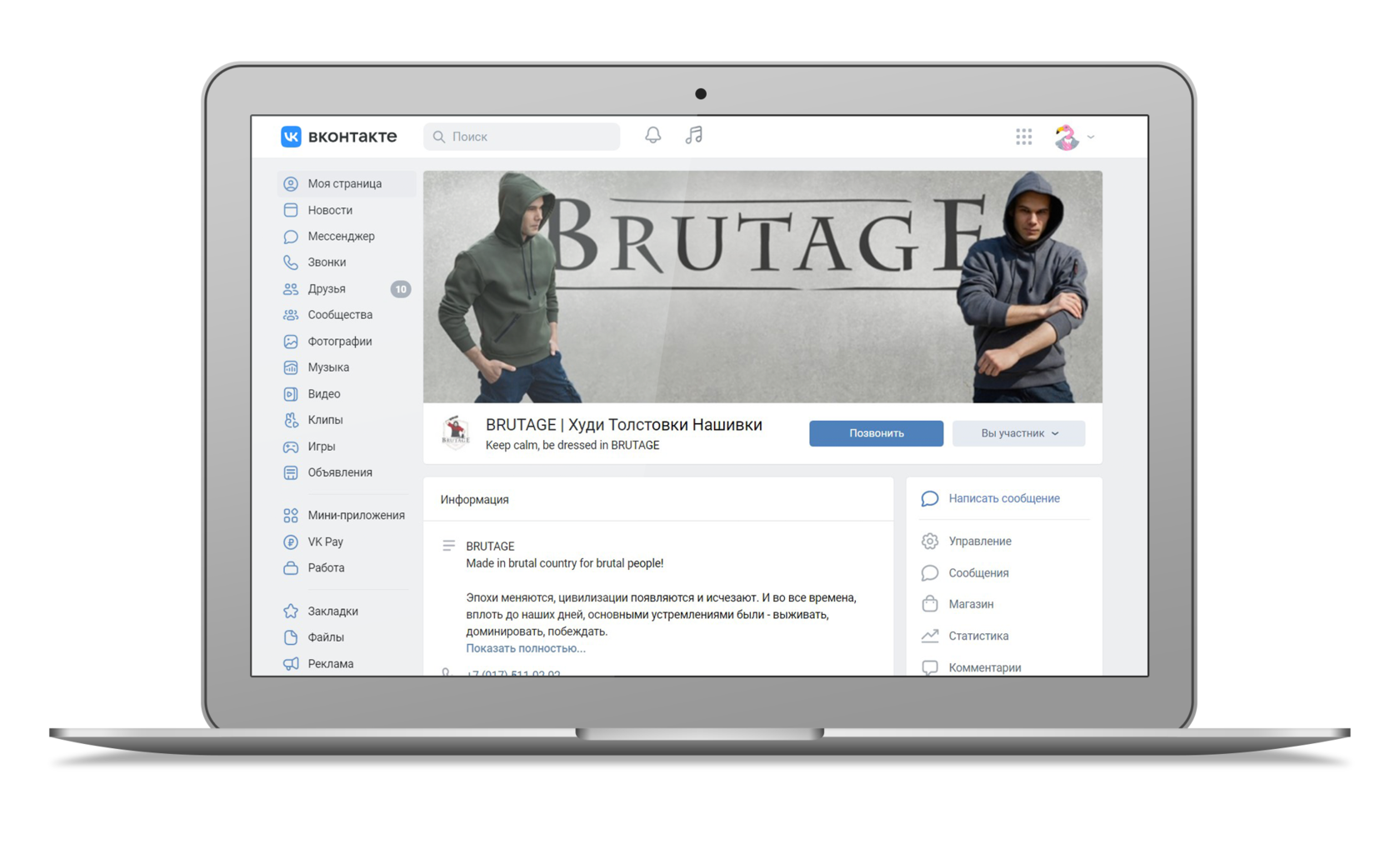This screenshot has width=1400, height=844.
Task: Open the Комментарии link
Action: (984, 667)
